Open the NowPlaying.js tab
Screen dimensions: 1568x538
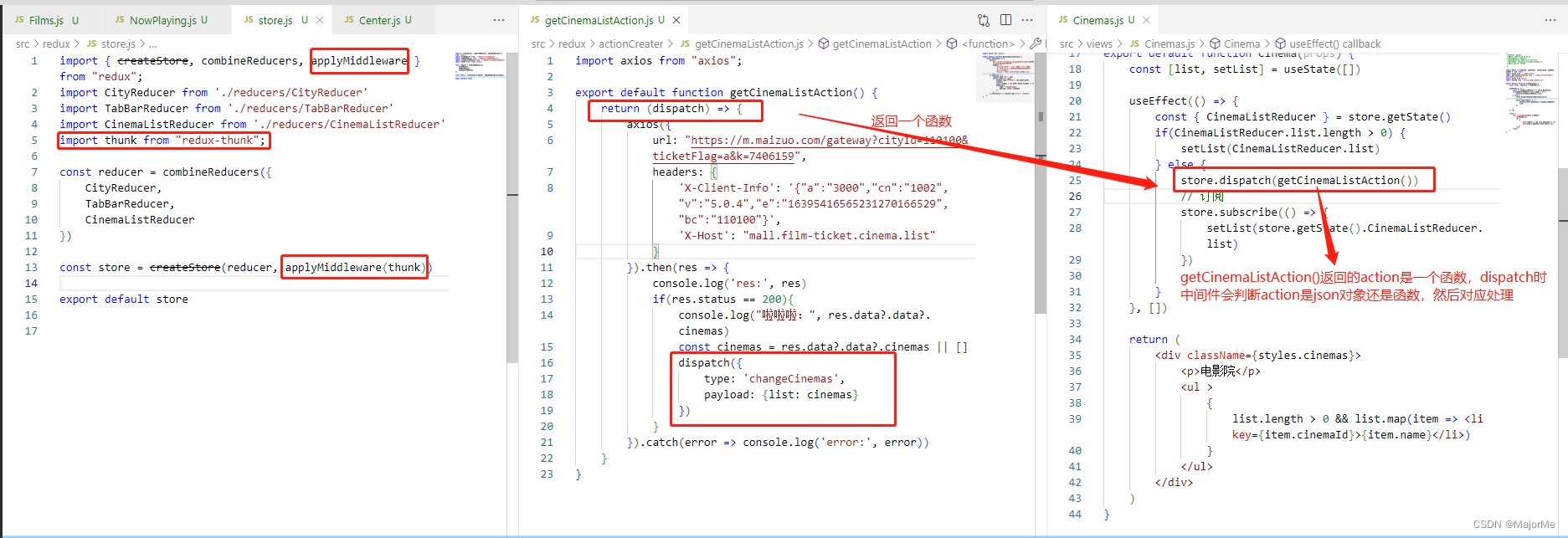point(161,20)
